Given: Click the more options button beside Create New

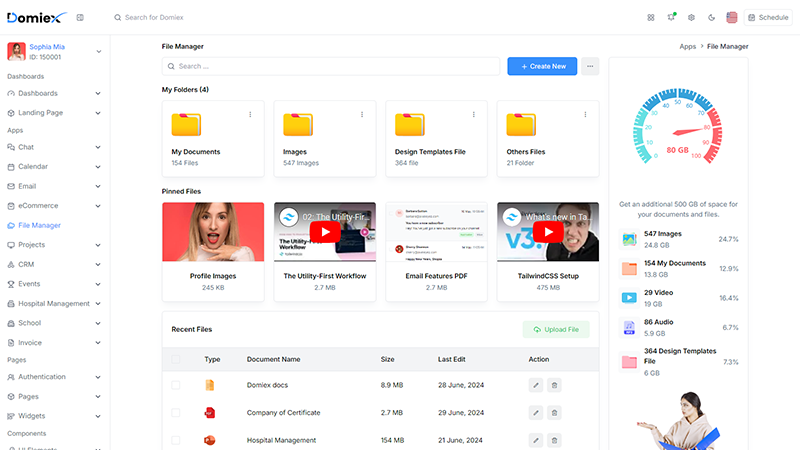Looking at the screenshot, I should (x=590, y=66).
